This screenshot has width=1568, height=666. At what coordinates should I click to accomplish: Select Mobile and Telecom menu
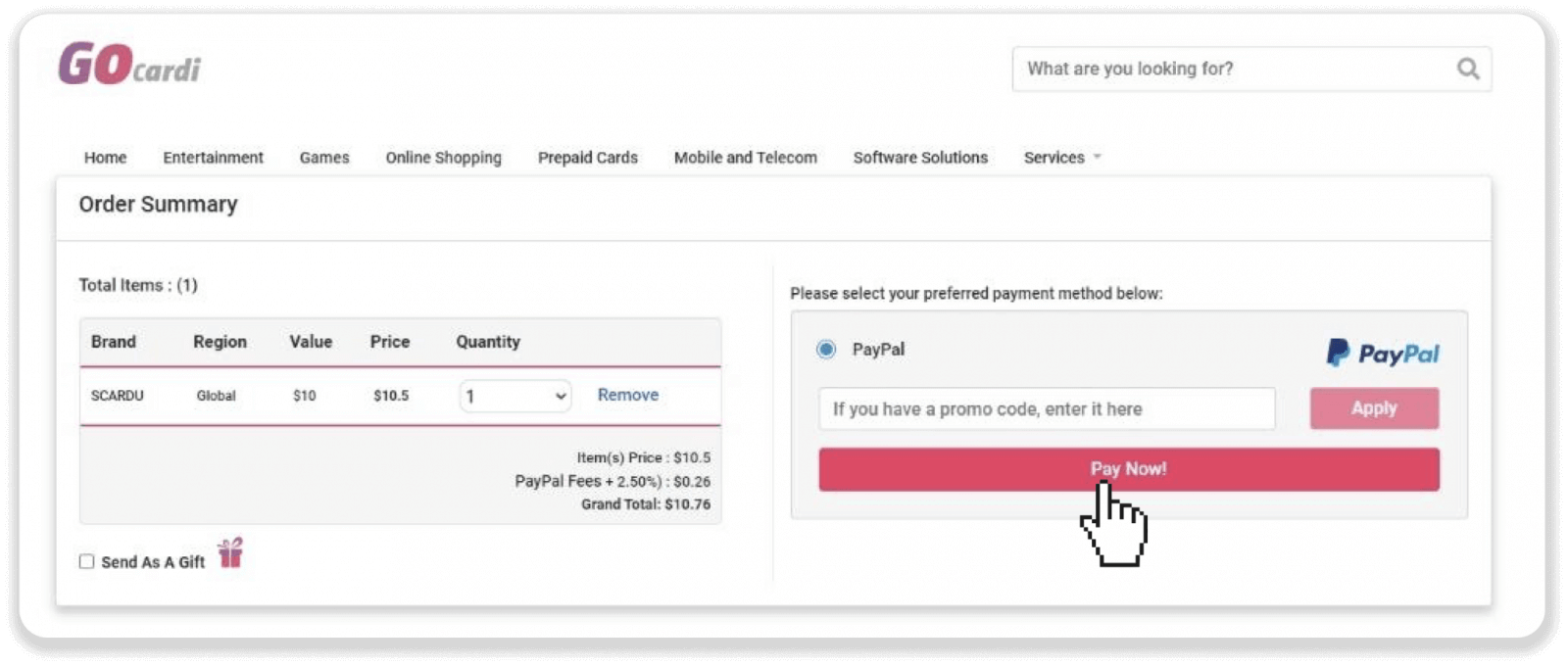click(x=745, y=158)
